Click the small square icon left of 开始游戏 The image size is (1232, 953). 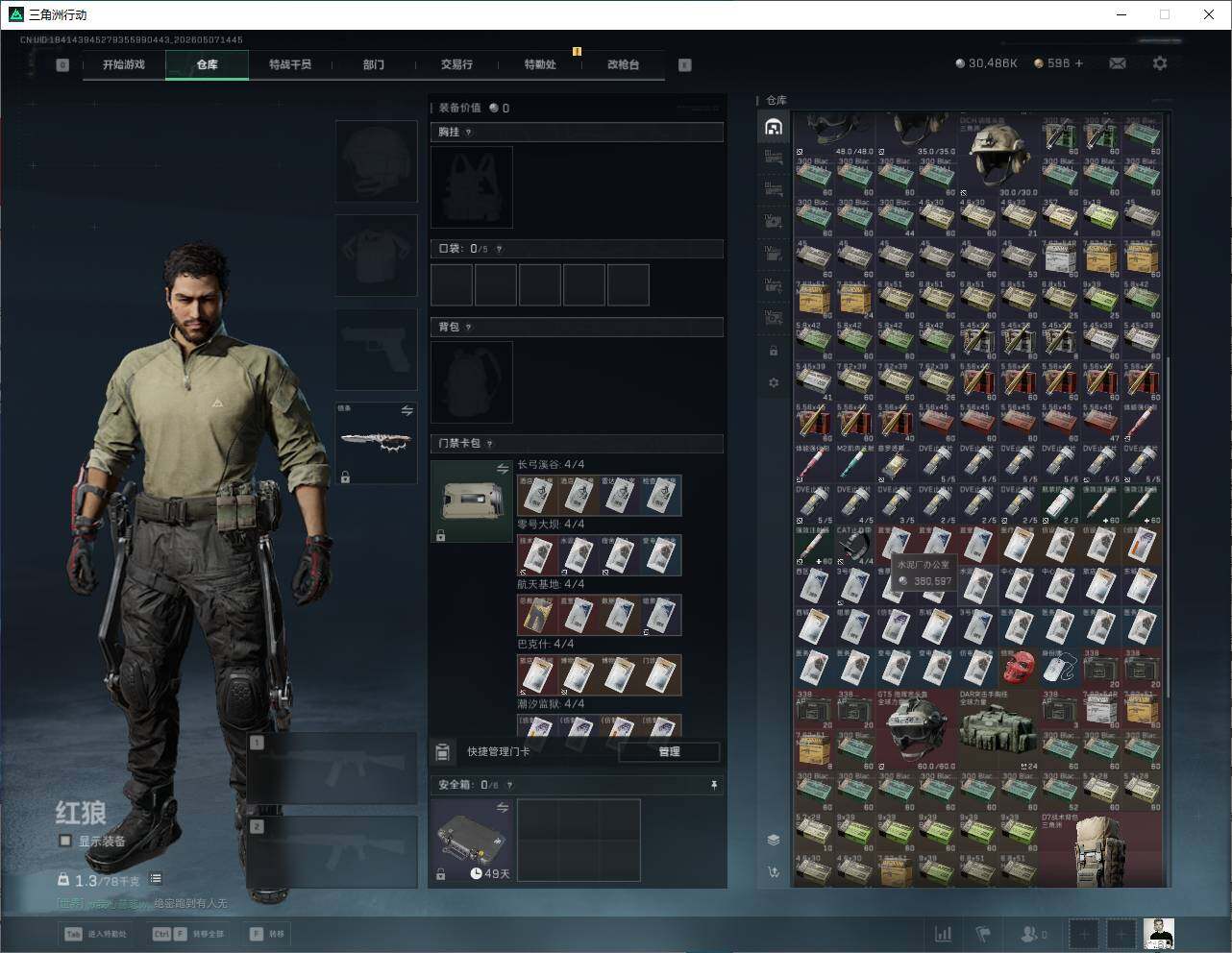click(x=62, y=65)
